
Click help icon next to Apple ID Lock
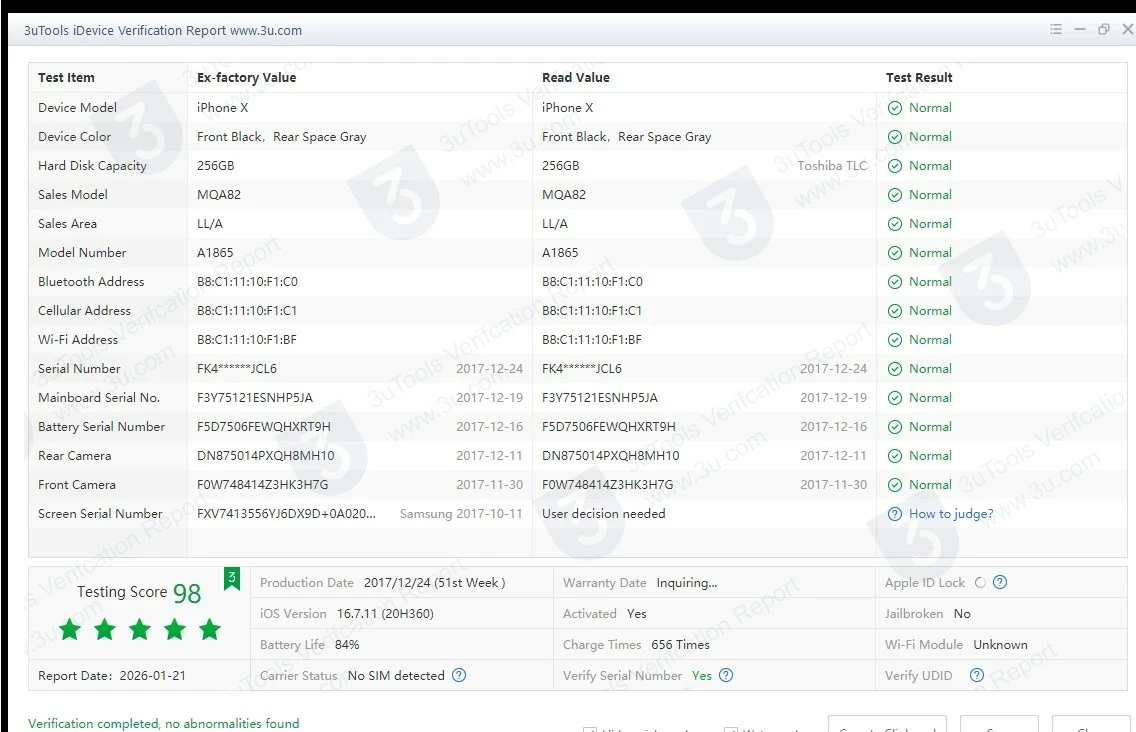[999, 583]
